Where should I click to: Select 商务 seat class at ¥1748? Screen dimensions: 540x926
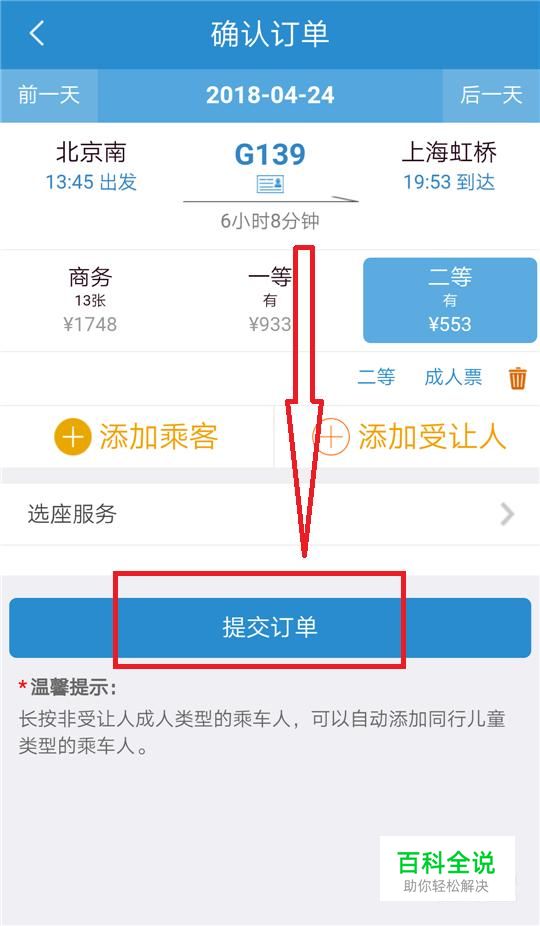90,300
